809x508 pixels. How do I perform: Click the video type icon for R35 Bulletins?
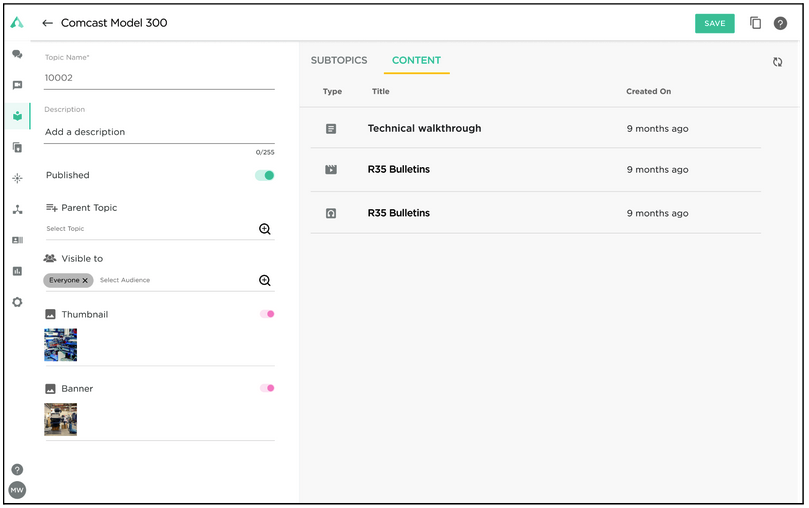point(331,170)
